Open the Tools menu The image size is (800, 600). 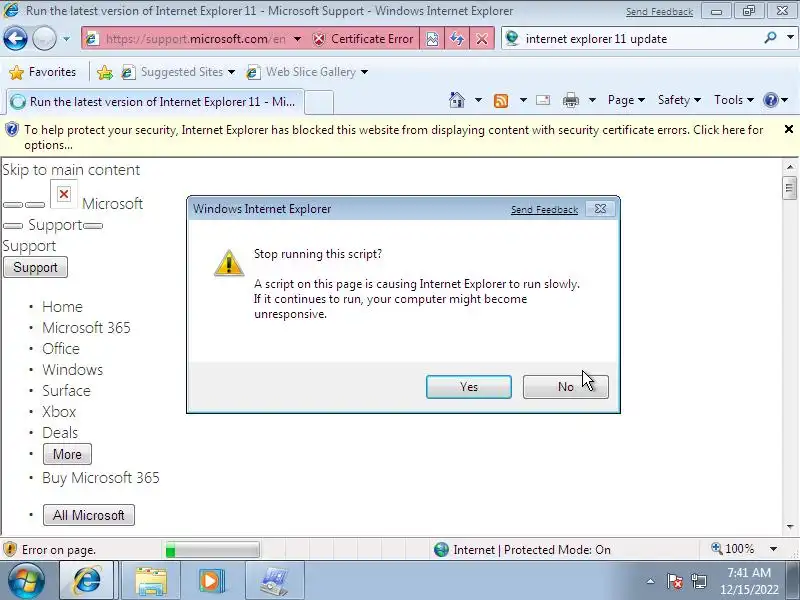pos(734,100)
